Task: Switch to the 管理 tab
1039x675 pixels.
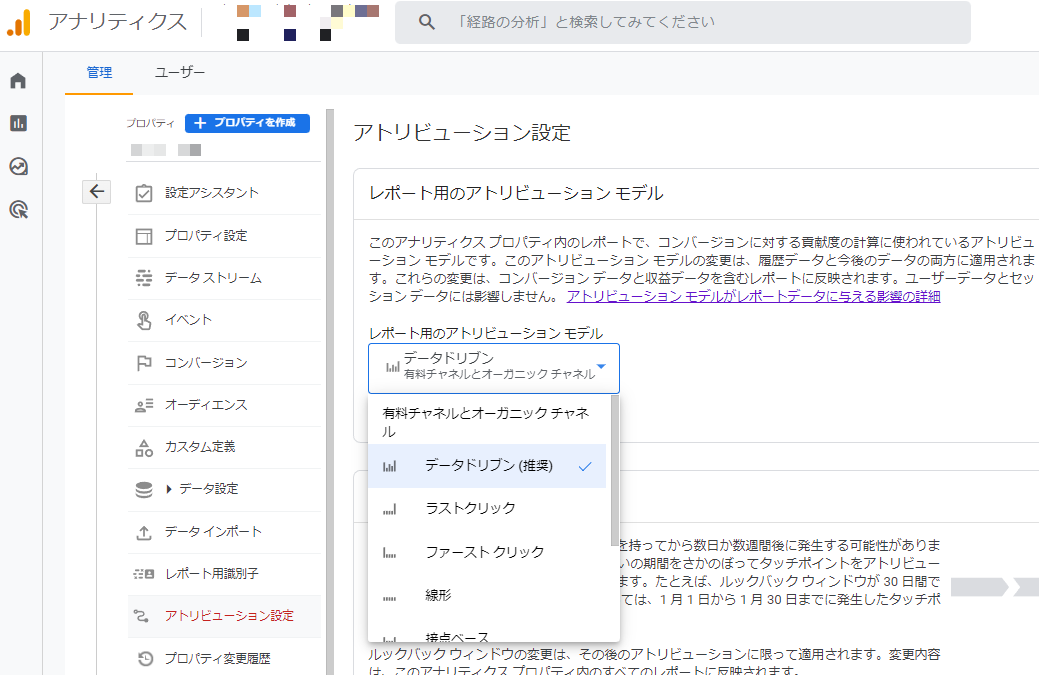Action: pos(99,72)
